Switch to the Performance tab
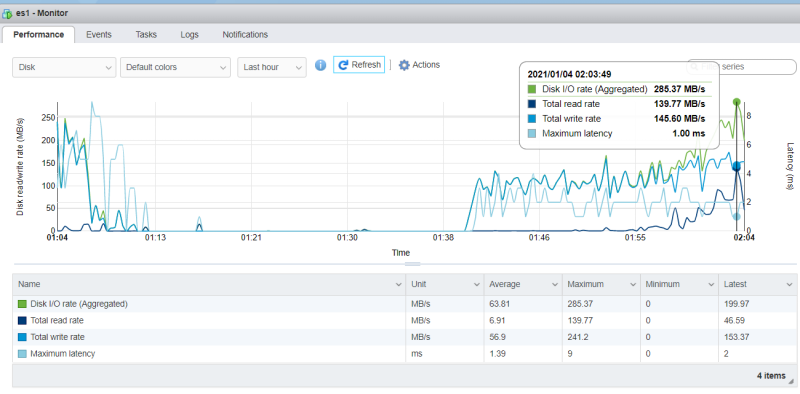Viewport: 800px width, 394px height. coord(39,35)
